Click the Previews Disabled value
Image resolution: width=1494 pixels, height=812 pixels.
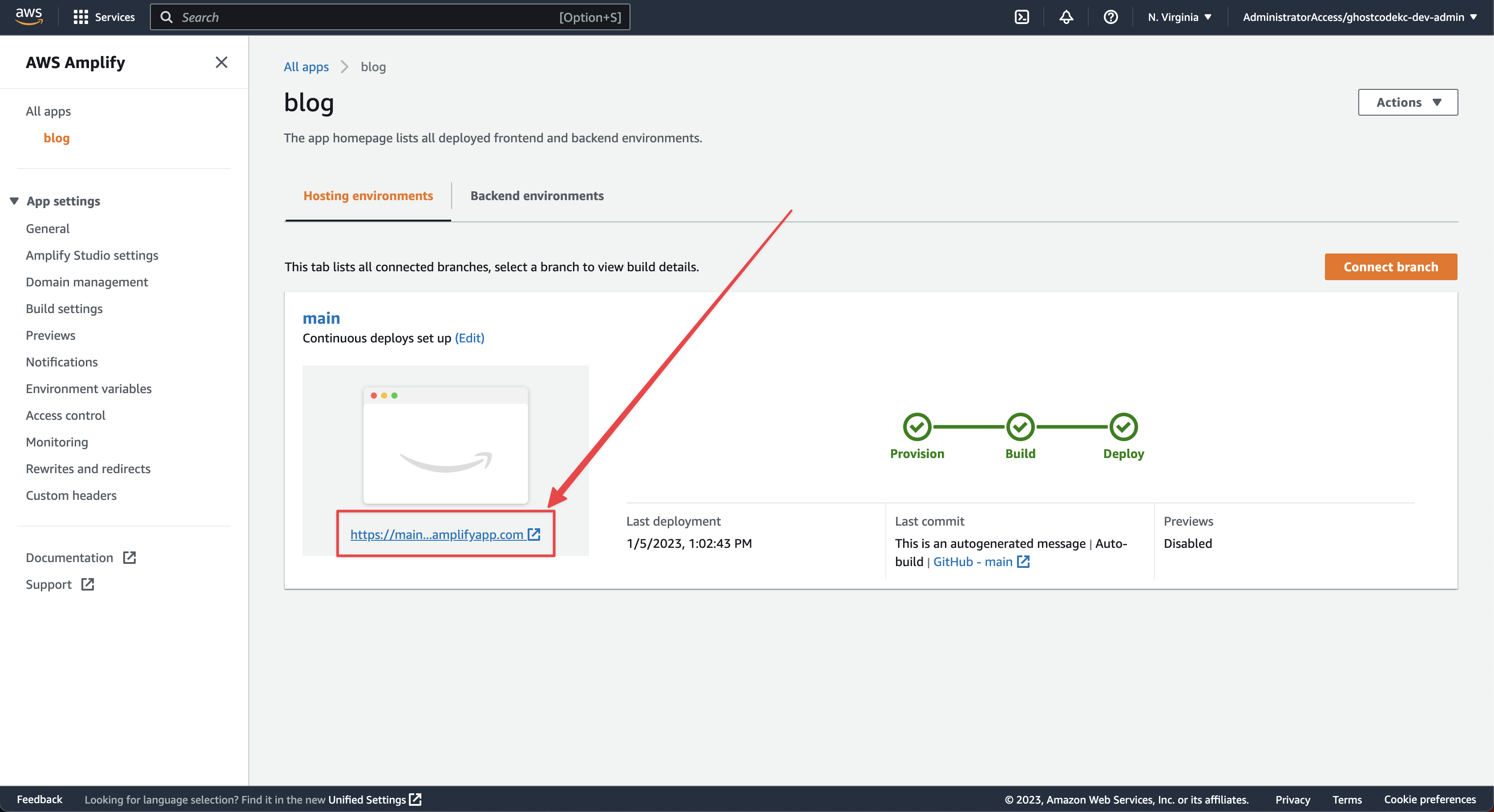click(x=1188, y=543)
